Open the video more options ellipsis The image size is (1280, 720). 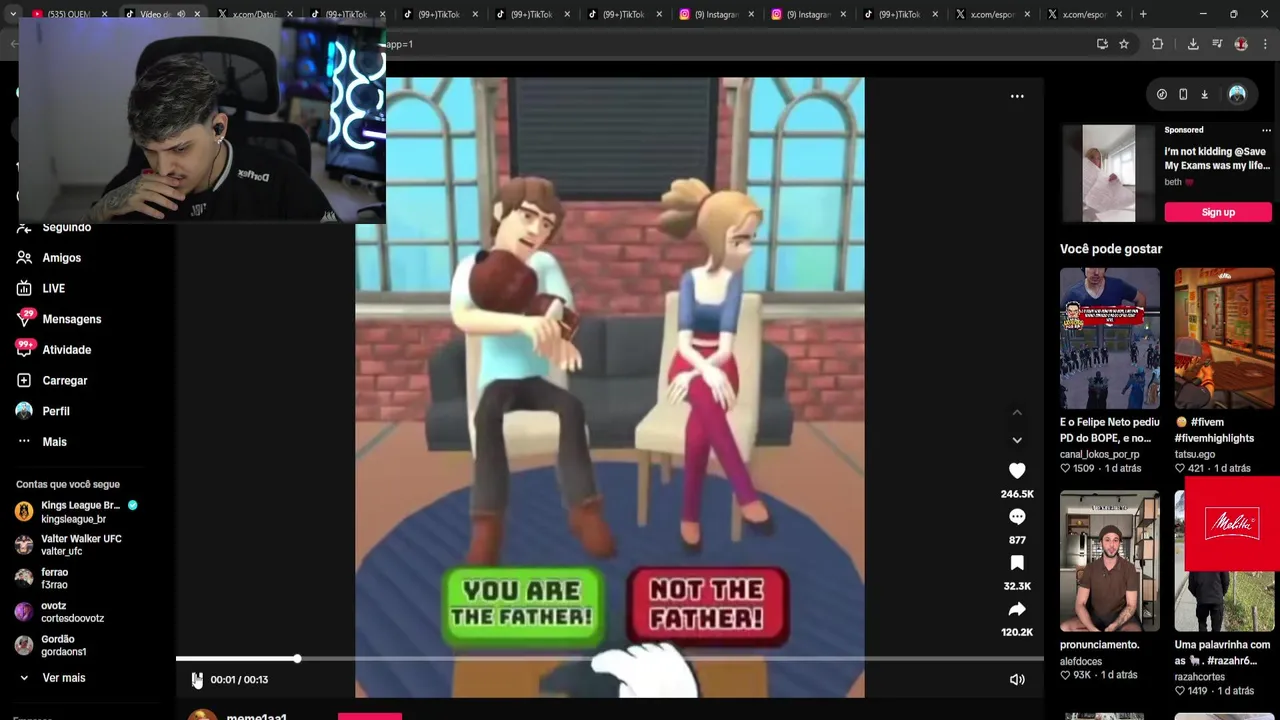click(1017, 96)
